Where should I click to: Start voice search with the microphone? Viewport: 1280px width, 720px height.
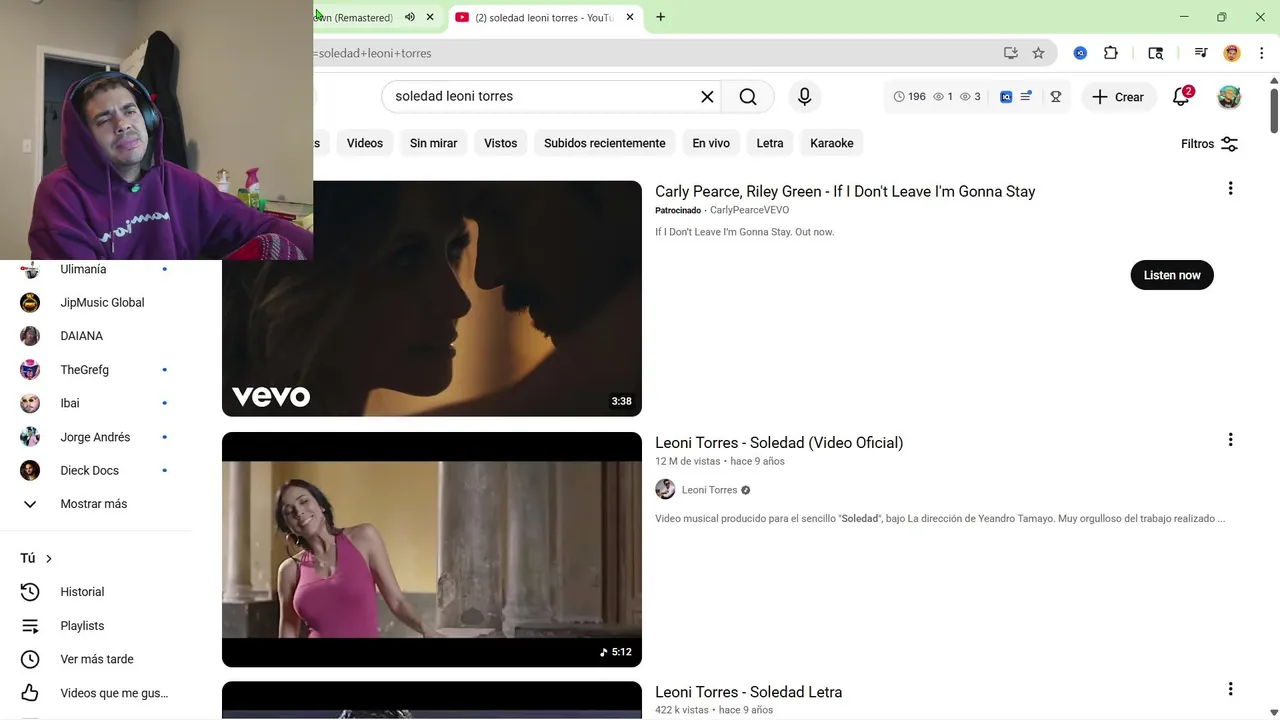[x=804, y=97]
